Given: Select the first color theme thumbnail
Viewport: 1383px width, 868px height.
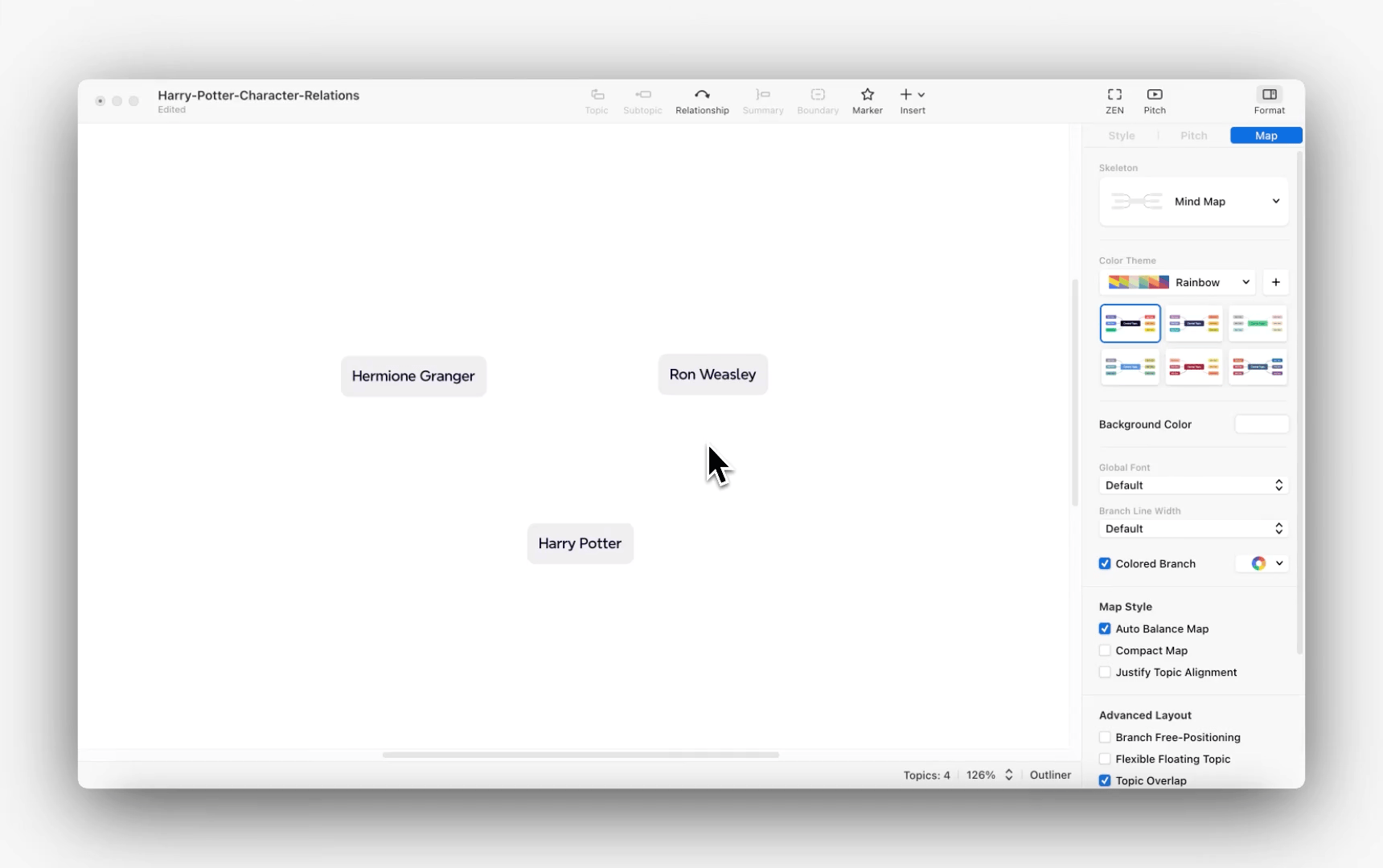Looking at the screenshot, I should click(x=1130, y=323).
